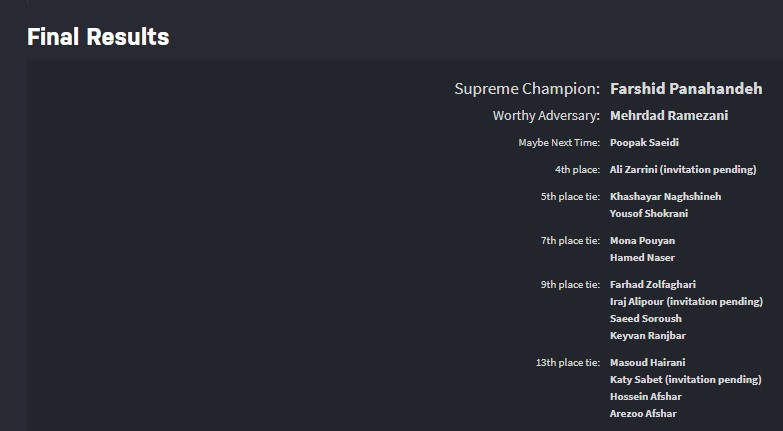This screenshot has width=783, height=431.
Task: Select Saeed Soroush in the list
Action: click(x=645, y=319)
